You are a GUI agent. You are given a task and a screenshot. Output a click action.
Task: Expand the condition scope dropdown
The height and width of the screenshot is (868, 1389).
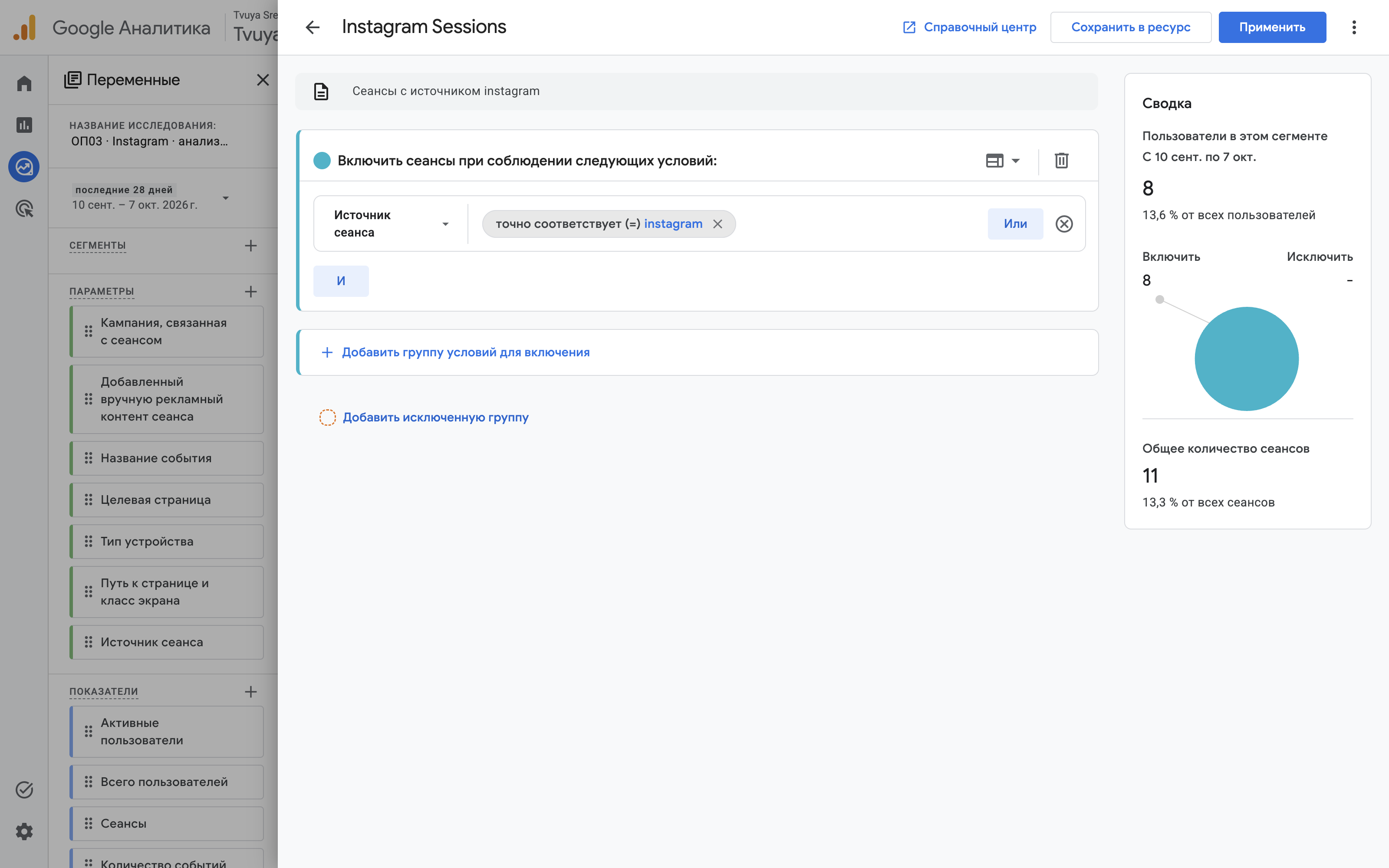(x=1003, y=161)
